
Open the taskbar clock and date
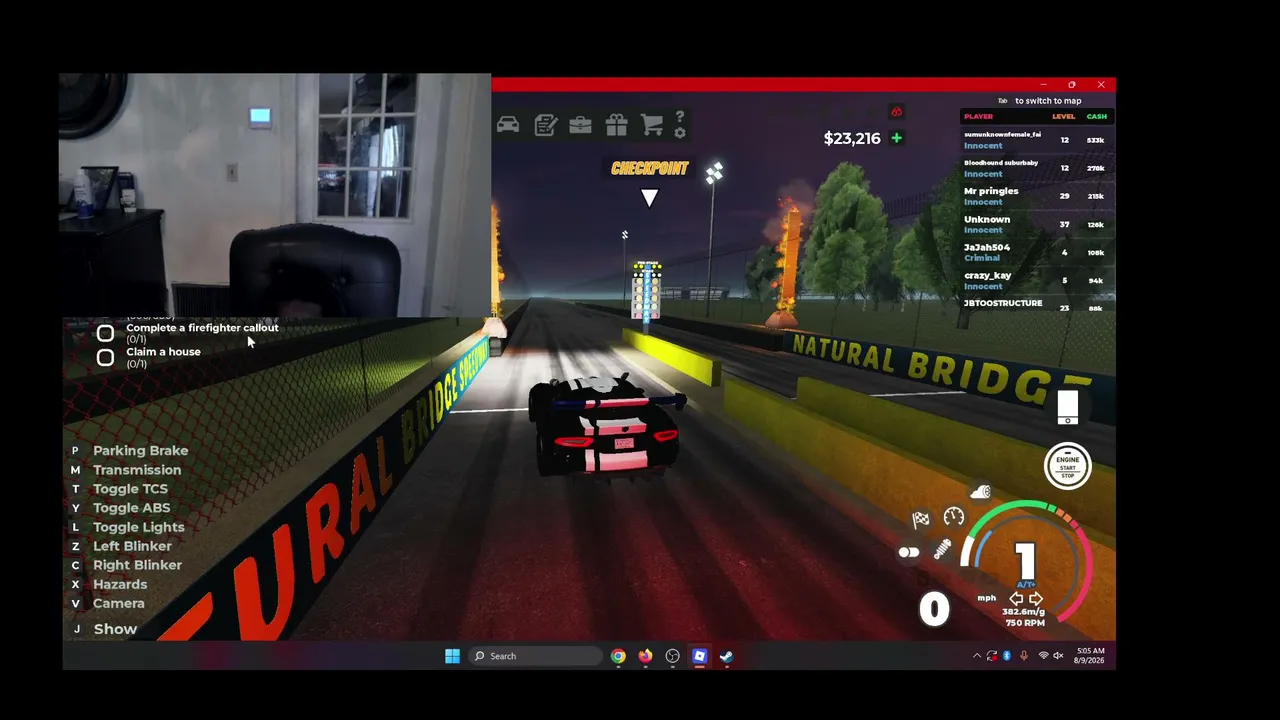1091,656
